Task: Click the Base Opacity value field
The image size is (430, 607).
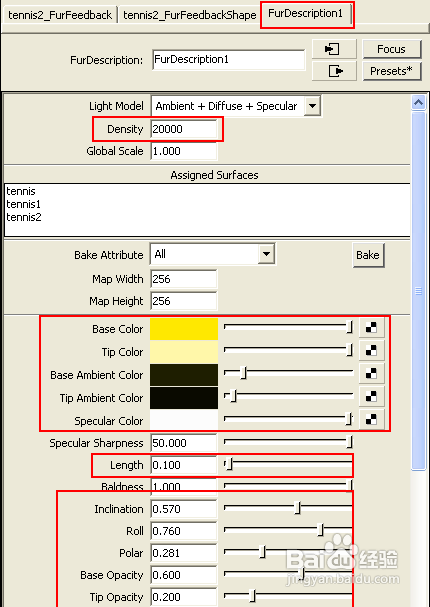Action: point(183,575)
